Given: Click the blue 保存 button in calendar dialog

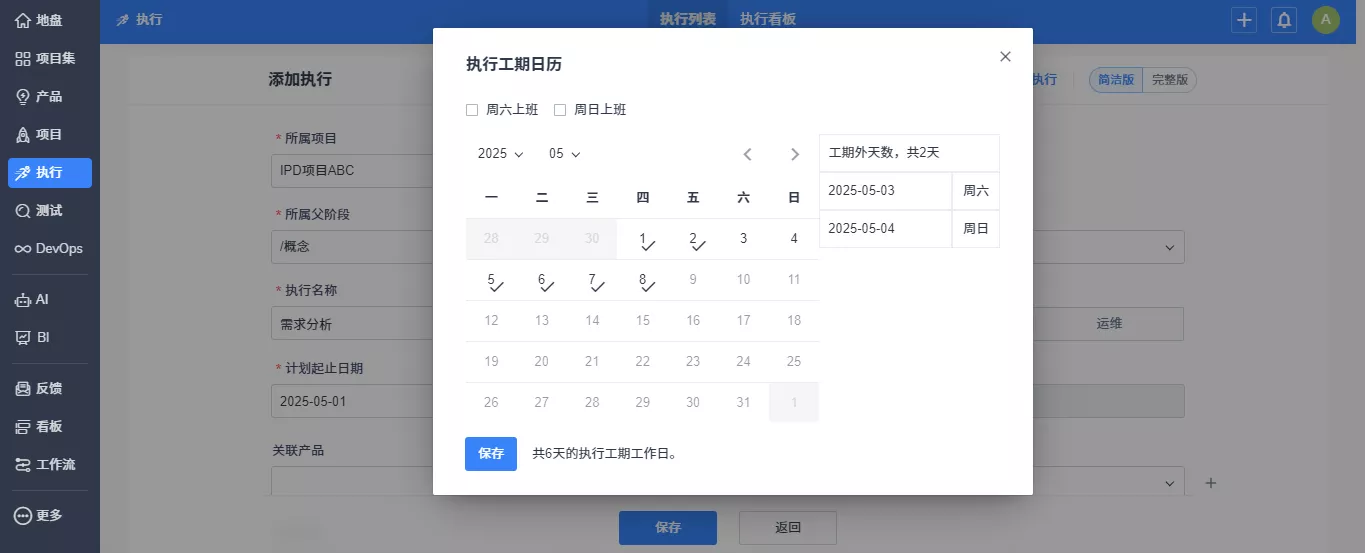Looking at the screenshot, I should click(x=491, y=454).
